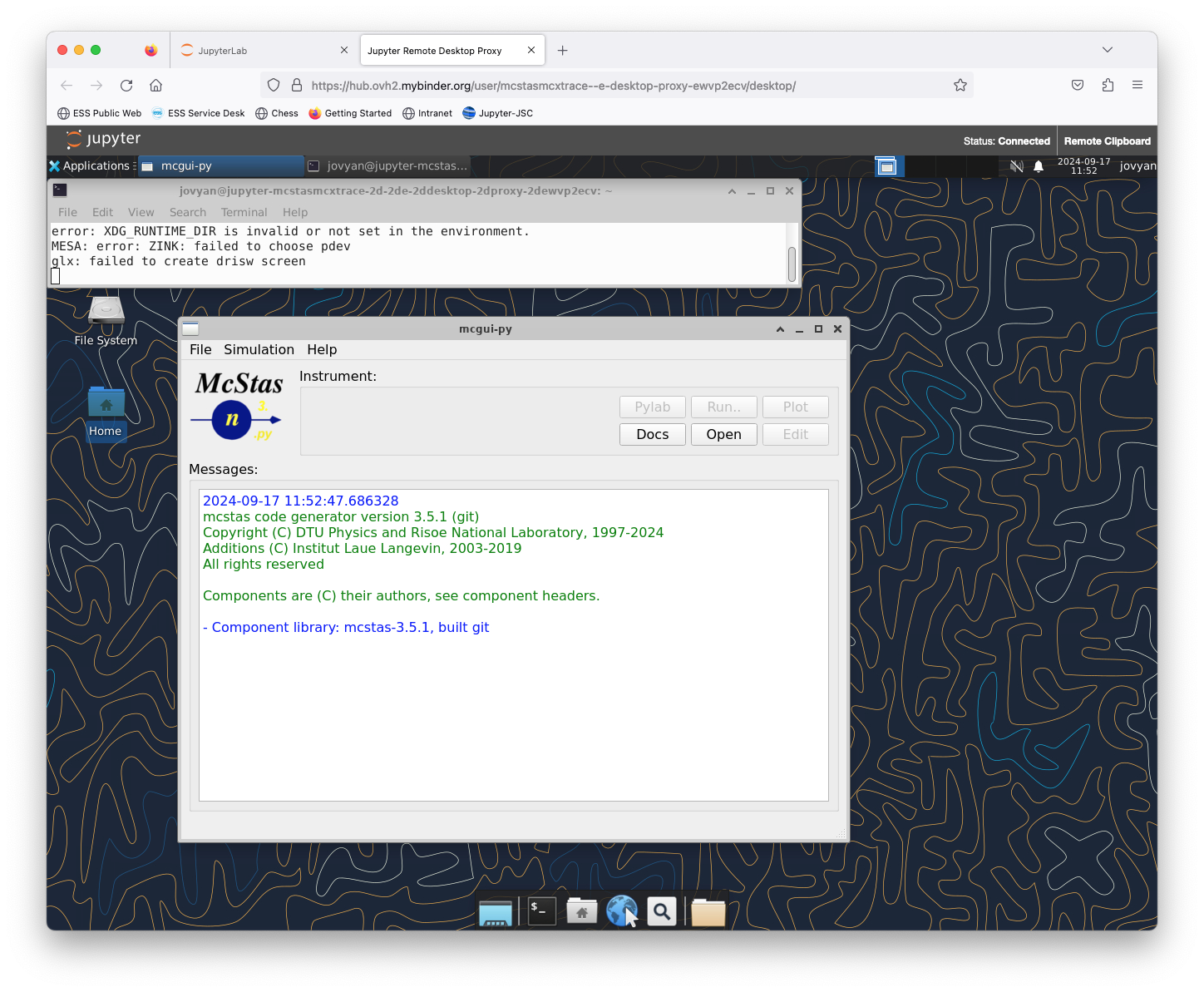The width and height of the screenshot is (1204, 992).
Task: Open the home folder icon in dock
Action: [582, 911]
